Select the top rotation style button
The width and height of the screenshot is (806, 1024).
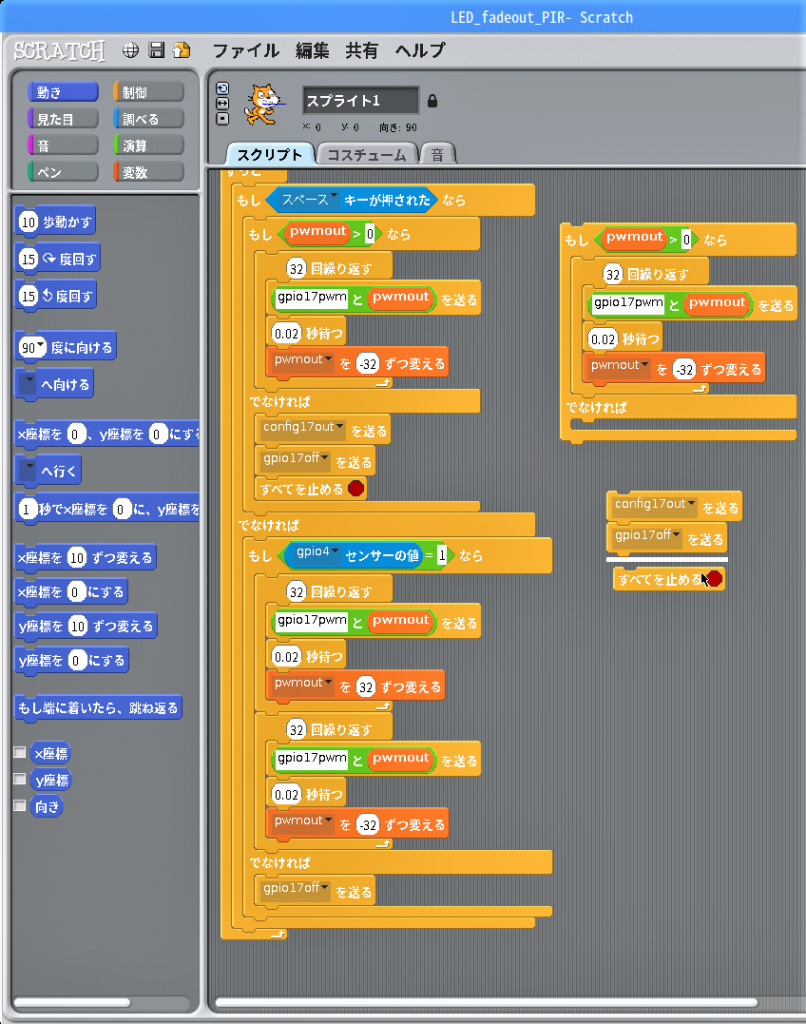tap(222, 88)
